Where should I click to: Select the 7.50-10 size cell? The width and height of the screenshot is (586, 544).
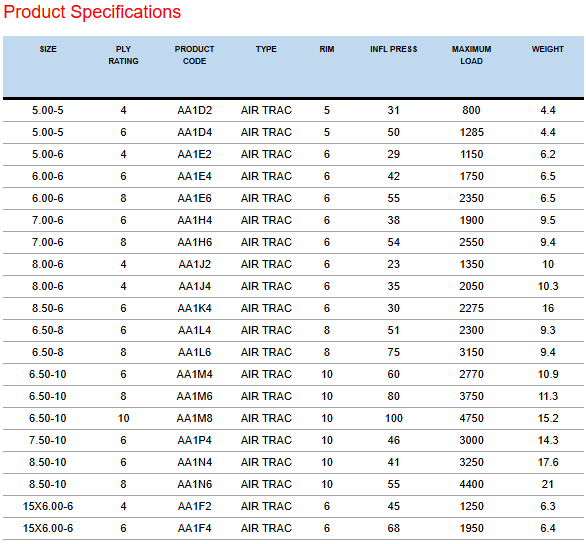click(48, 440)
